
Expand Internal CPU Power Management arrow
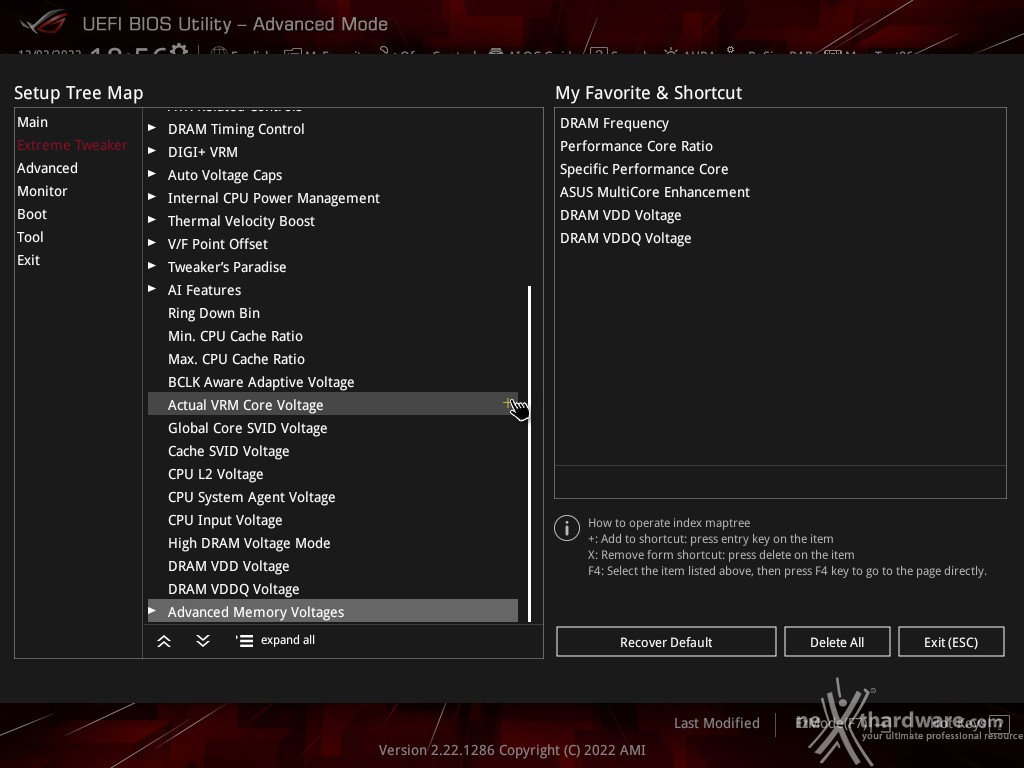click(x=152, y=197)
